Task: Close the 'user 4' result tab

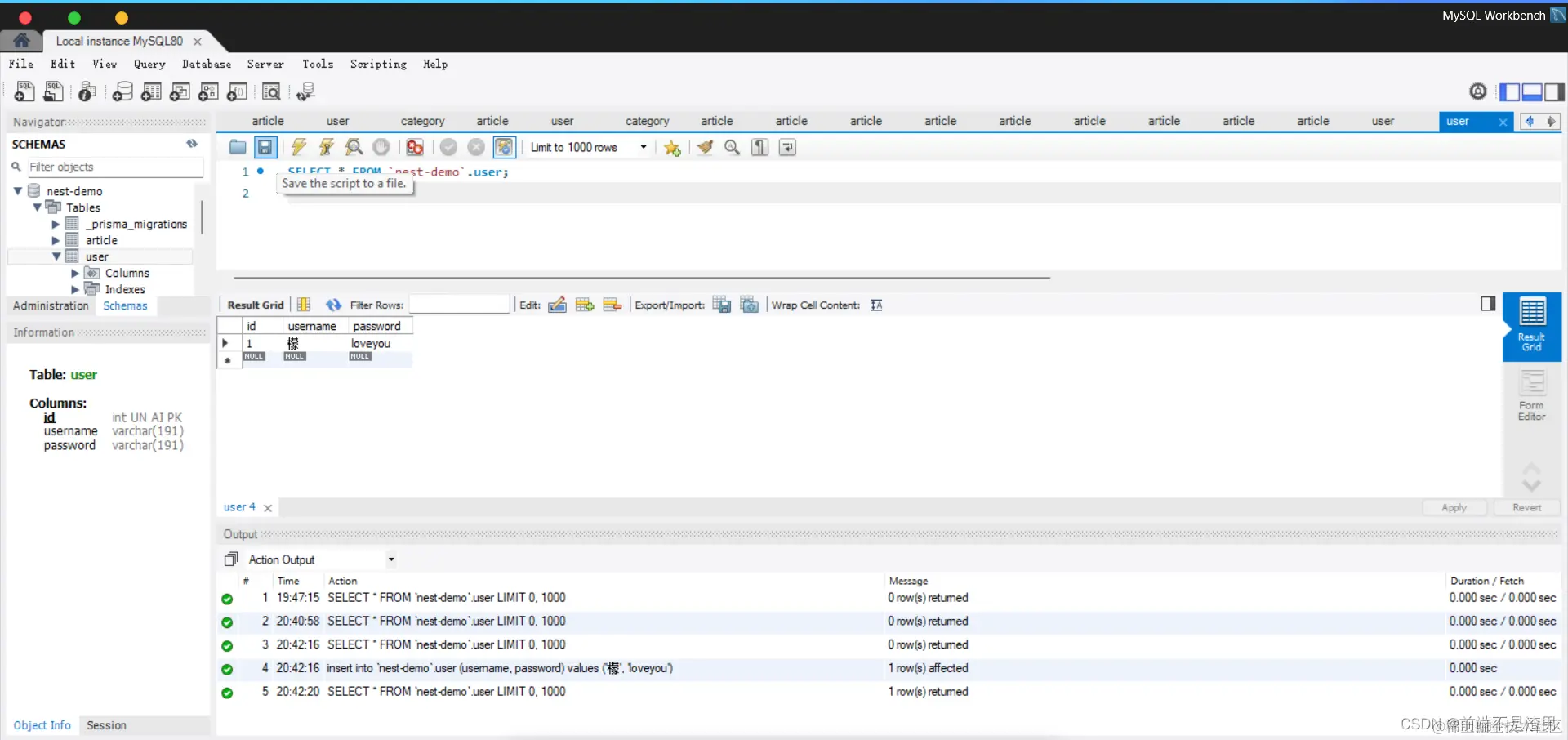Action: pyautogui.click(x=268, y=508)
